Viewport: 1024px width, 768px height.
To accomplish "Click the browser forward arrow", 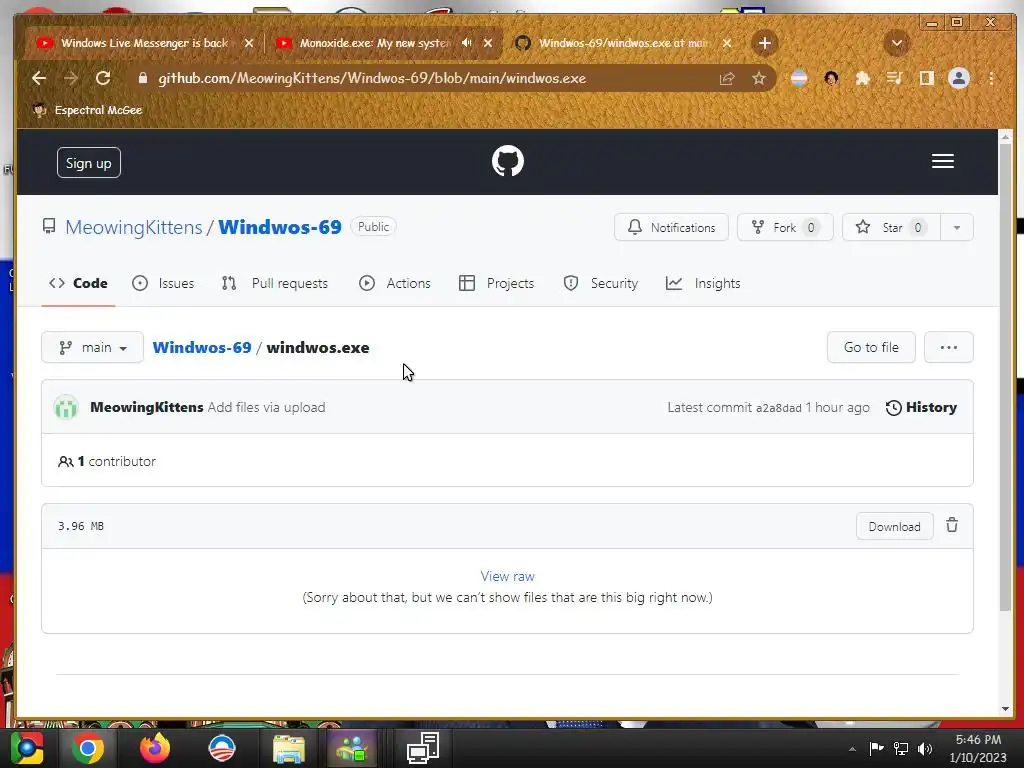I will tap(71, 78).
